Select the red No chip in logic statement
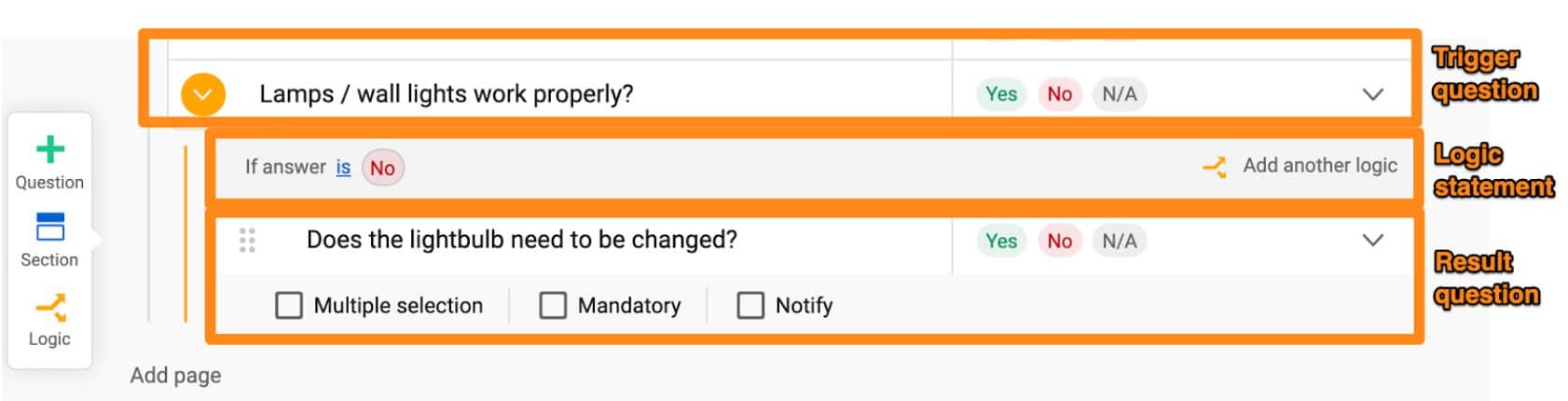This screenshot has width=1568, height=401. point(382,168)
